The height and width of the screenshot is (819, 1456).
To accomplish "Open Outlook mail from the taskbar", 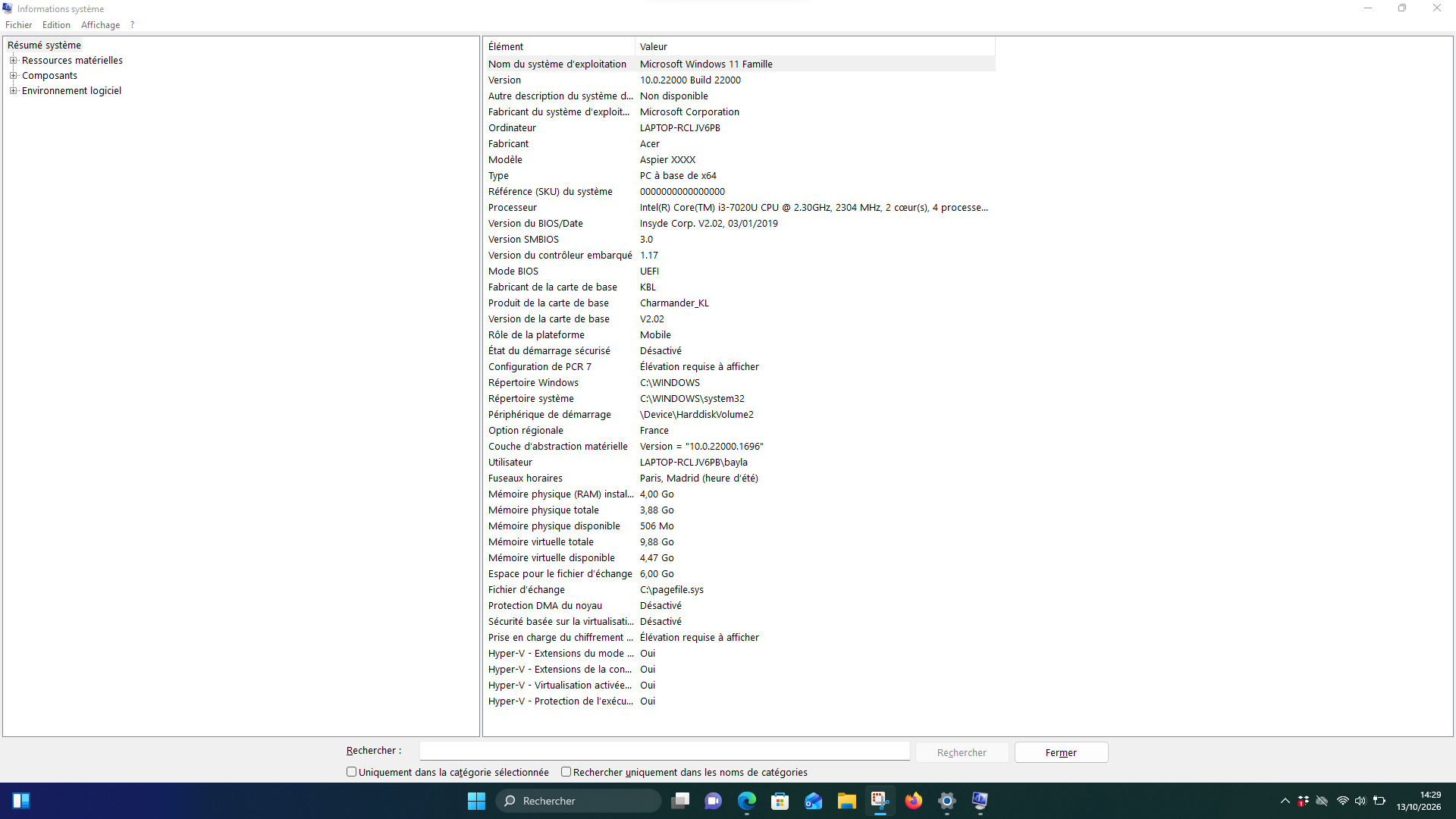I will (814, 801).
